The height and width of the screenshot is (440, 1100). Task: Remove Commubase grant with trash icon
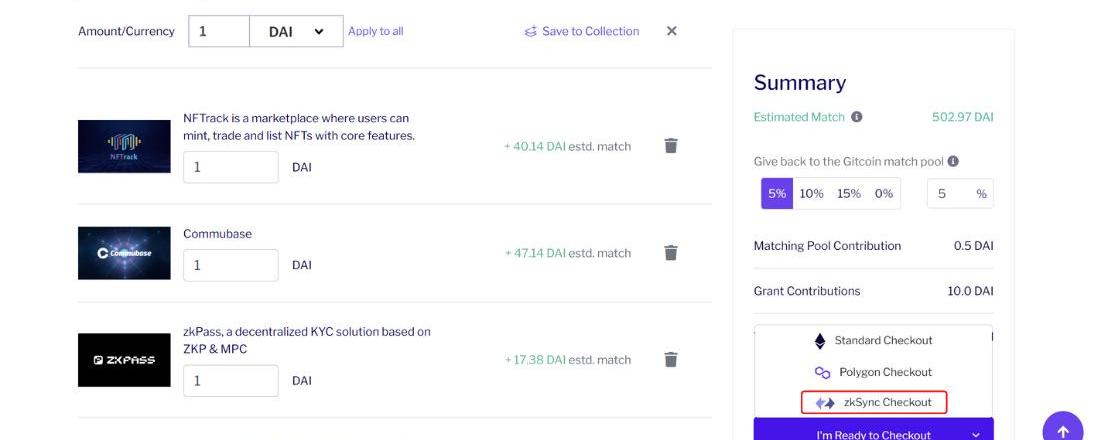(671, 253)
